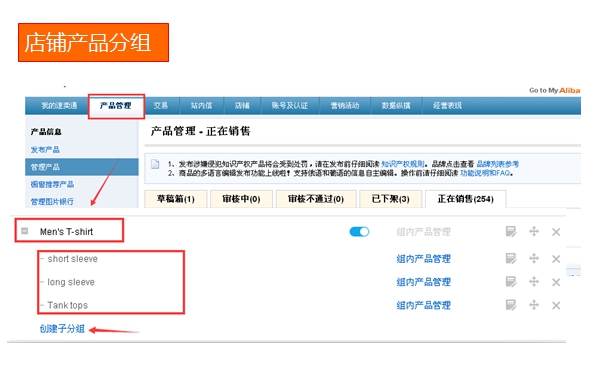This screenshot has width=599, height=366.
Task: Select the Tank tops subgroup
Action: (x=68, y=306)
